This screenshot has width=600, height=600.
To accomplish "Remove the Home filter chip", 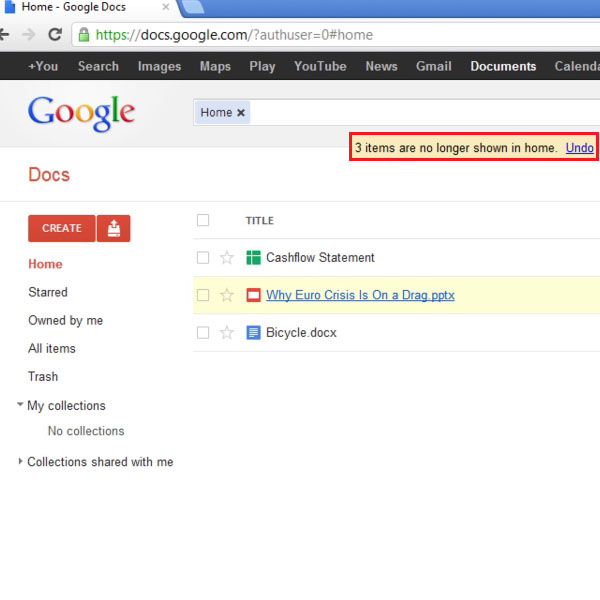I will [241, 112].
